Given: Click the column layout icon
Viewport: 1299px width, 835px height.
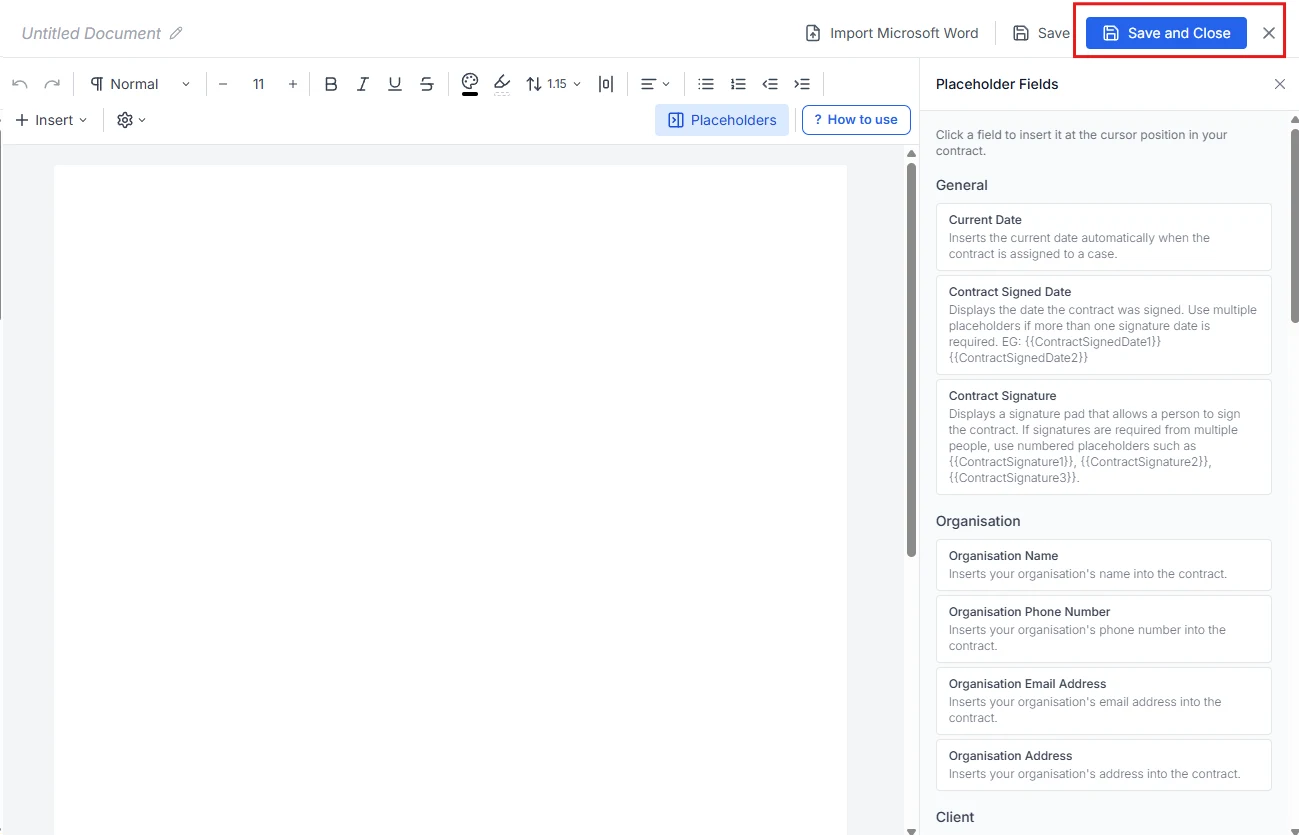Looking at the screenshot, I should point(606,84).
